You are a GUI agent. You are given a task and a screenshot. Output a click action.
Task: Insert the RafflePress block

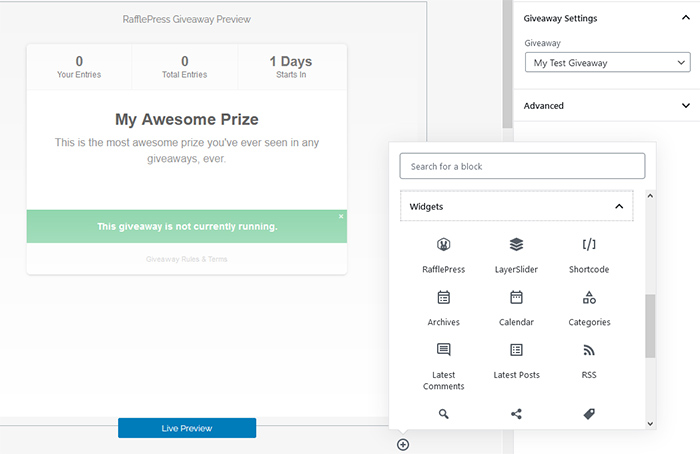(443, 255)
